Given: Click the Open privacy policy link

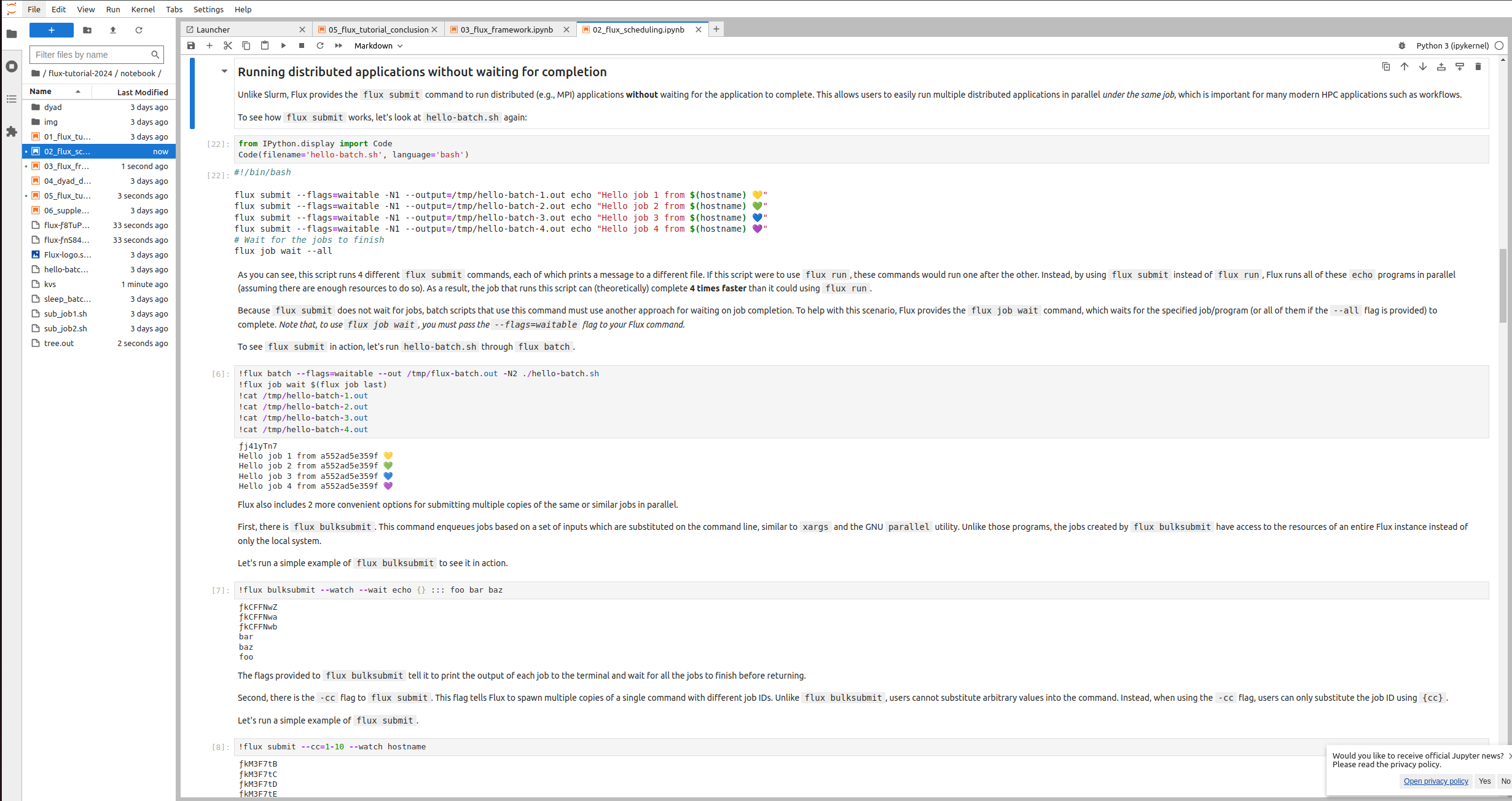Looking at the screenshot, I should (x=1436, y=781).
